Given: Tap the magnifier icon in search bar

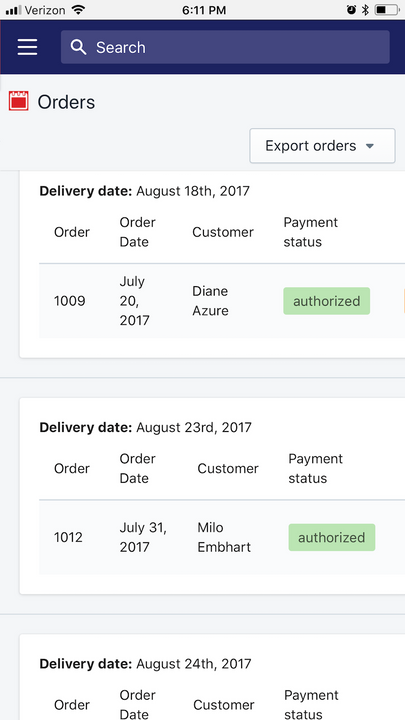Looking at the screenshot, I should pyautogui.click(x=79, y=47).
